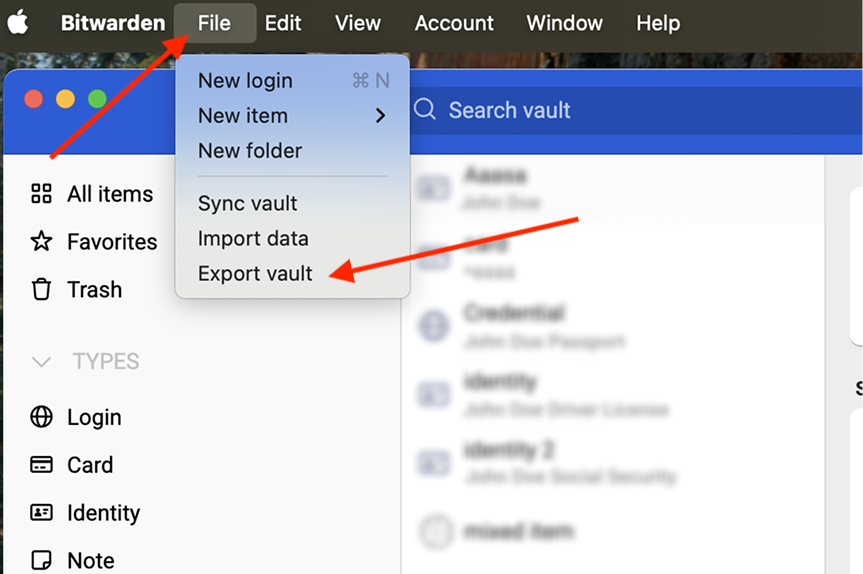Choose Import data from the menu
Screen dimensions: 863x574
point(293,239)
